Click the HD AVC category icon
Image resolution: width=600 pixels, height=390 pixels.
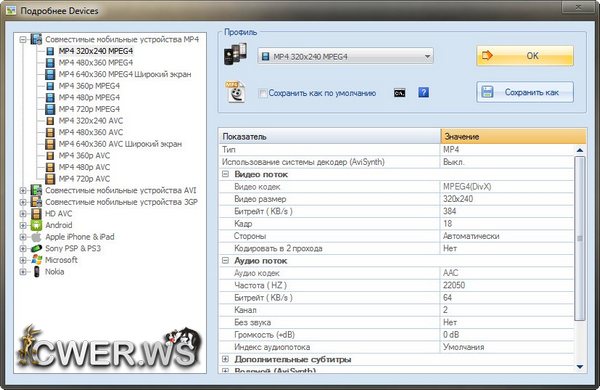coord(36,214)
